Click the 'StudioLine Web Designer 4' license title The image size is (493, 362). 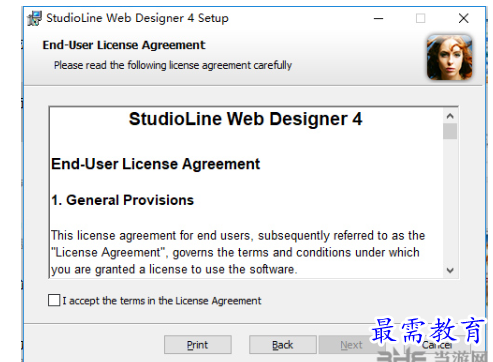pyautogui.click(x=246, y=119)
